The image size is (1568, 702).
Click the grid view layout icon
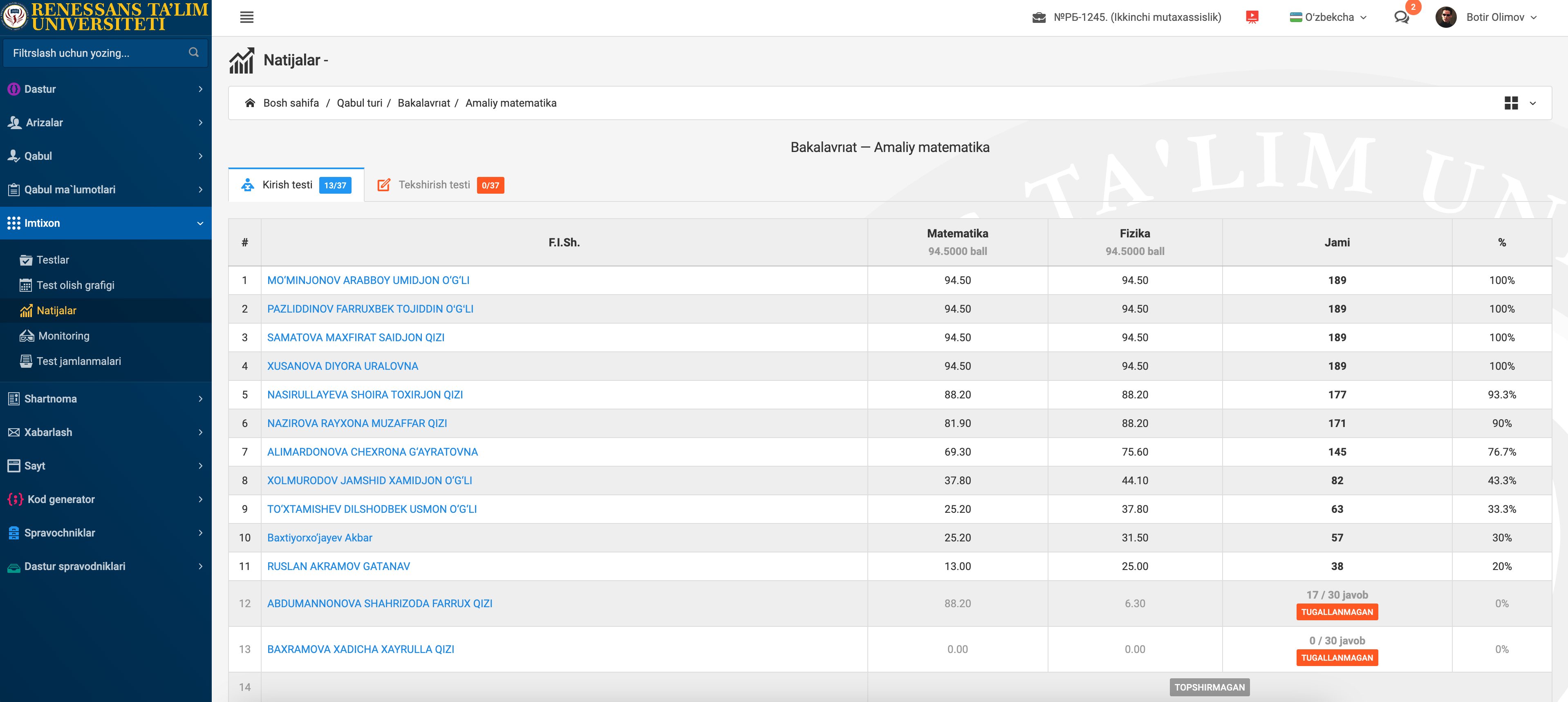[x=1511, y=103]
